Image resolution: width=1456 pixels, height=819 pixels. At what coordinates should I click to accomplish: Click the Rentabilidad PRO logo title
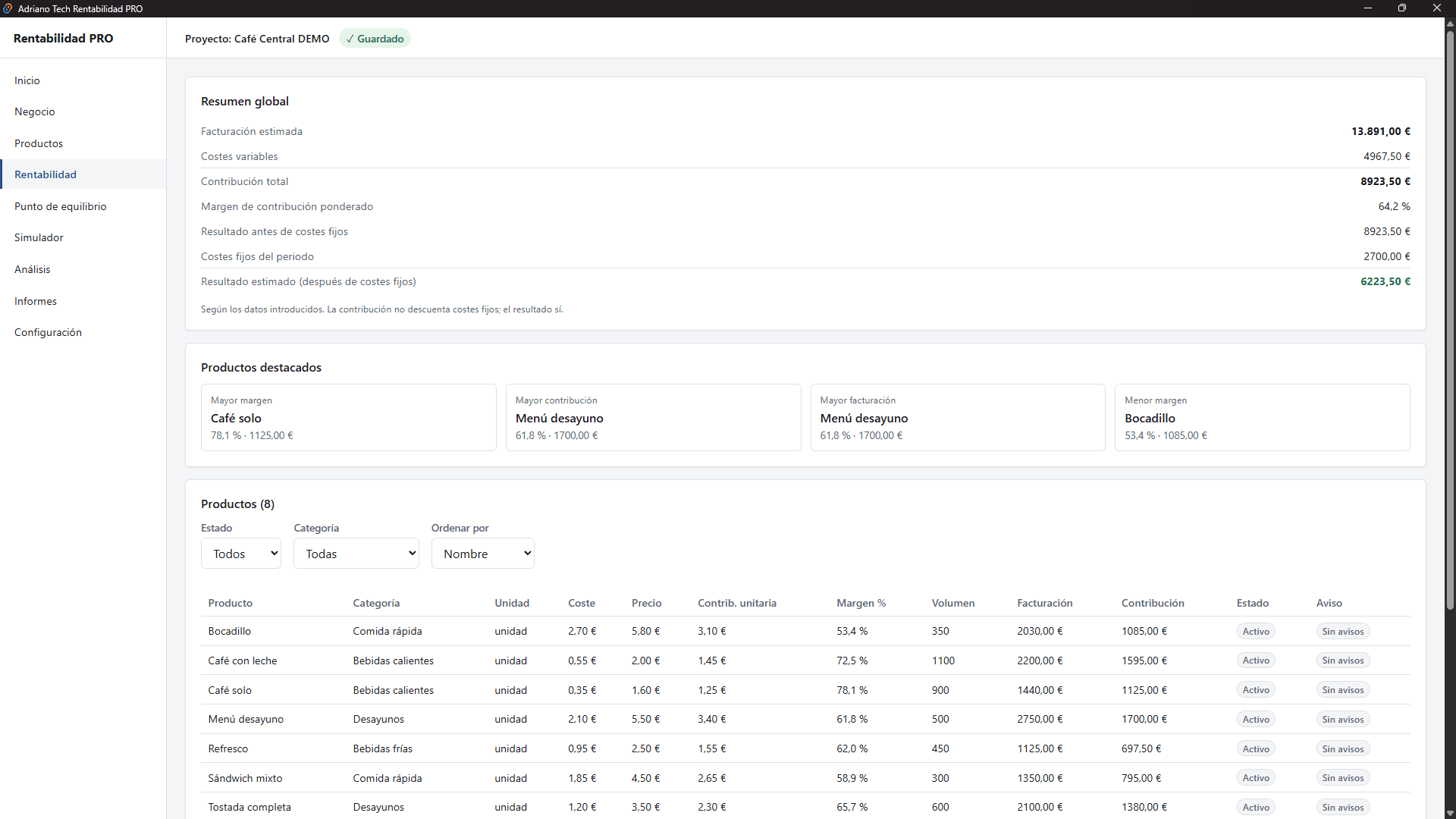[63, 38]
